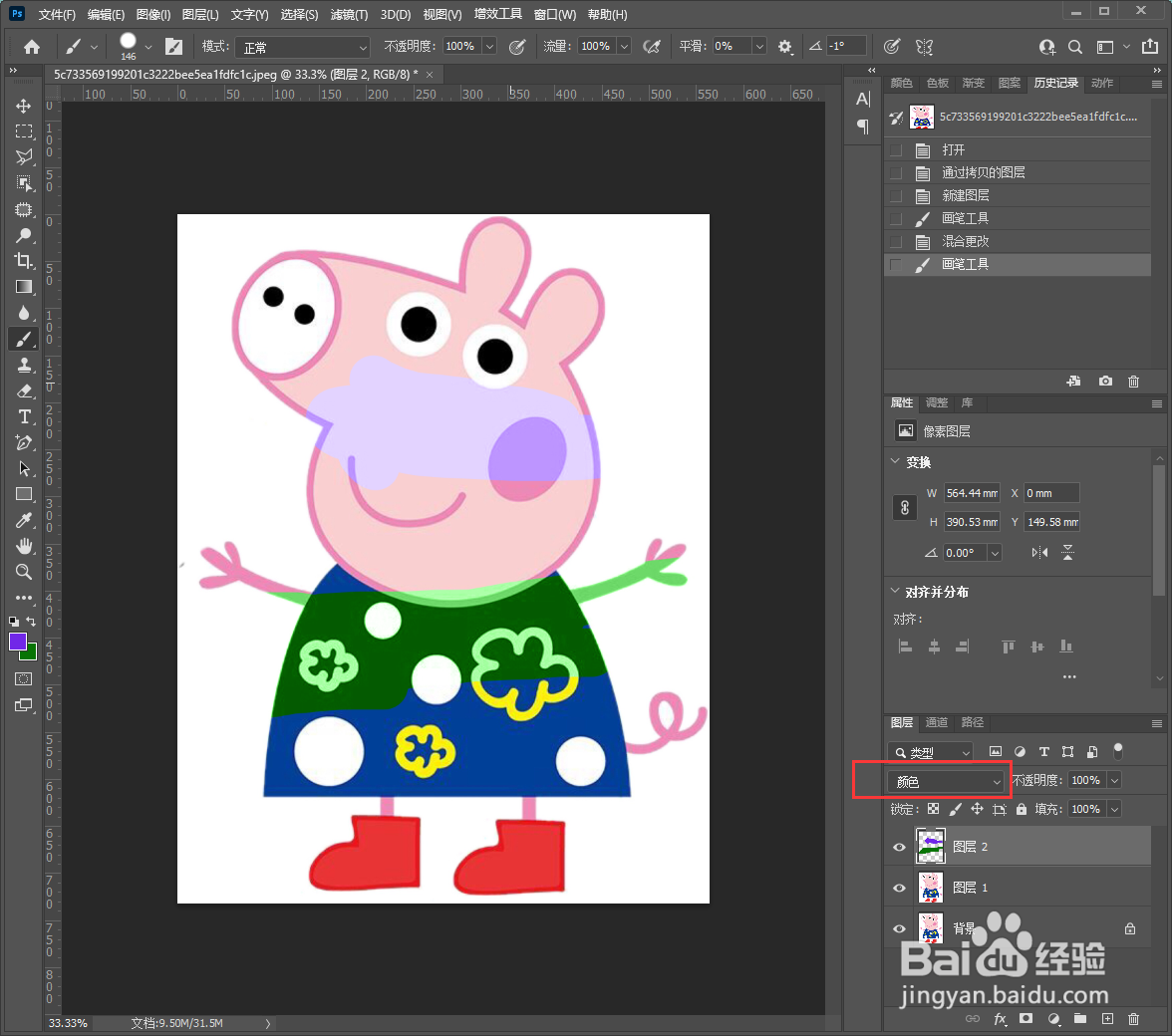Image resolution: width=1172 pixels, height=1036 pixels.
Task: Select the Zoom magnifier tool
Action: point(24,572)
